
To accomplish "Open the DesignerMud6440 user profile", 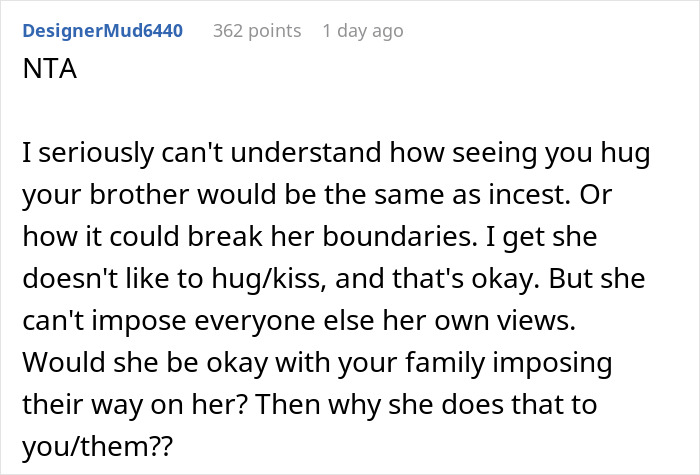I will pos(103,31).
